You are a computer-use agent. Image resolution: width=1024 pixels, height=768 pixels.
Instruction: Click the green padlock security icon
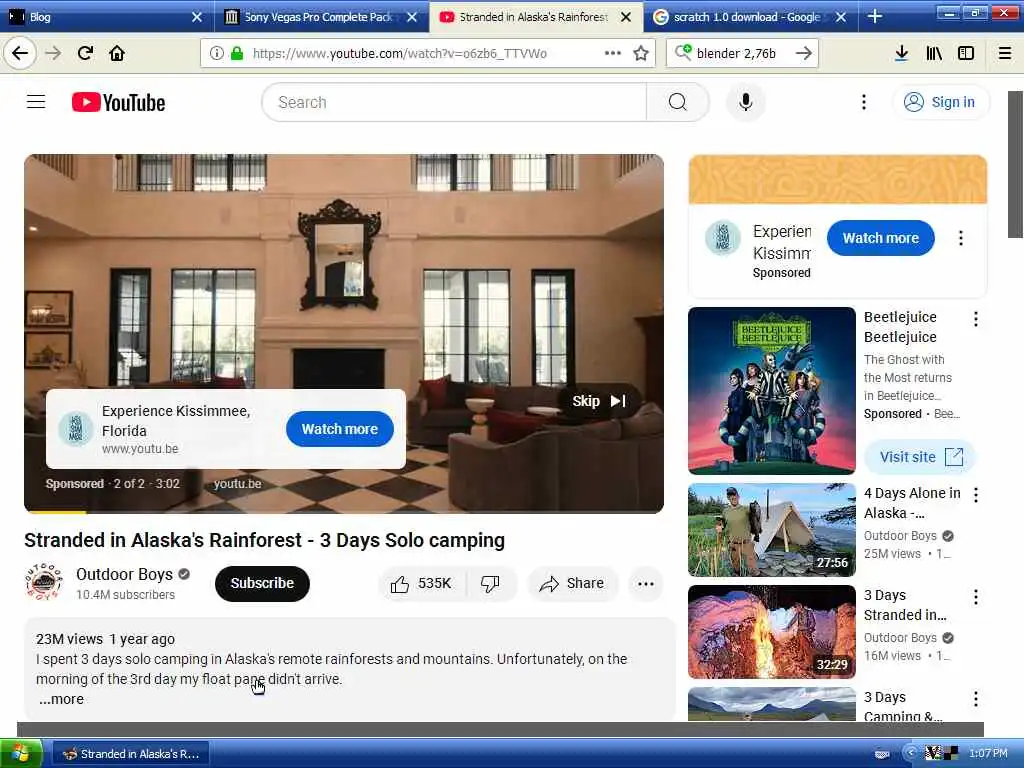237,54
